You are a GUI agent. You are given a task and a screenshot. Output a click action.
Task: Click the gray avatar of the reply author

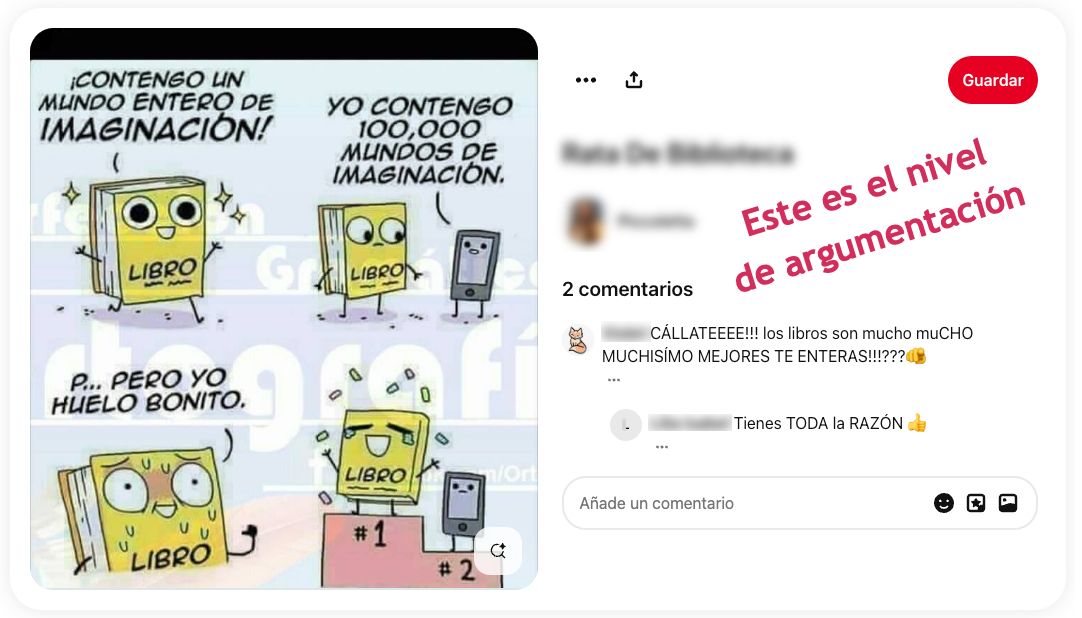click(x=626, y=425)
